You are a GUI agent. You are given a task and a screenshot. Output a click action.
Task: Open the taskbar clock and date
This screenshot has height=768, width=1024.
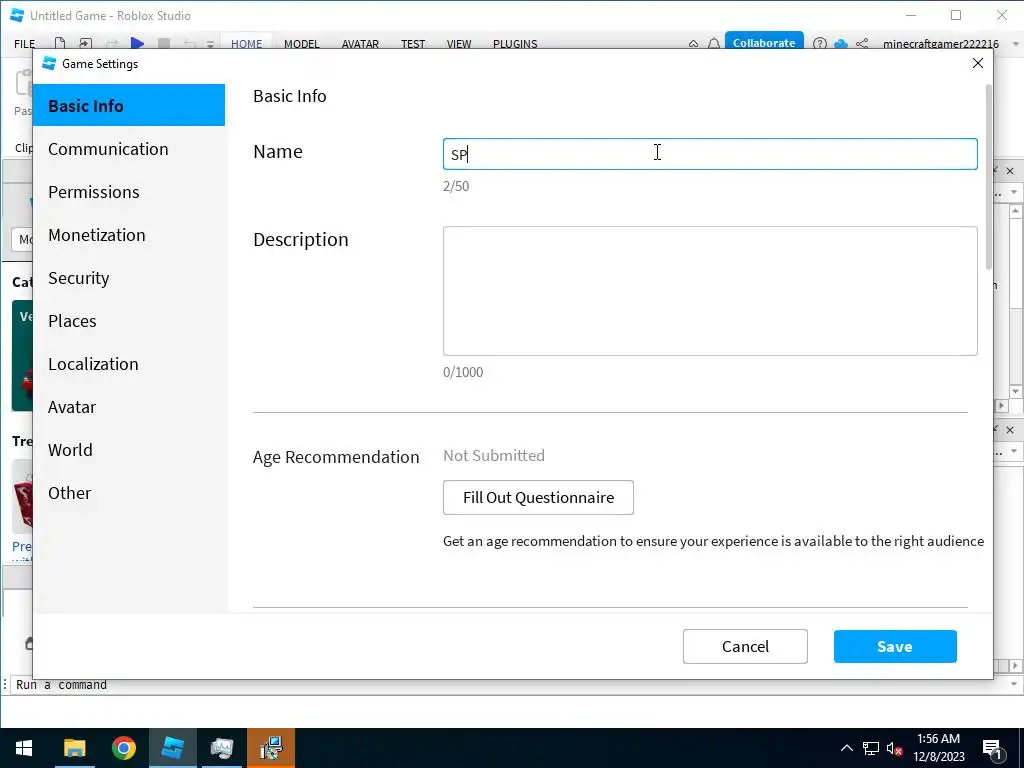pos(938,748)
